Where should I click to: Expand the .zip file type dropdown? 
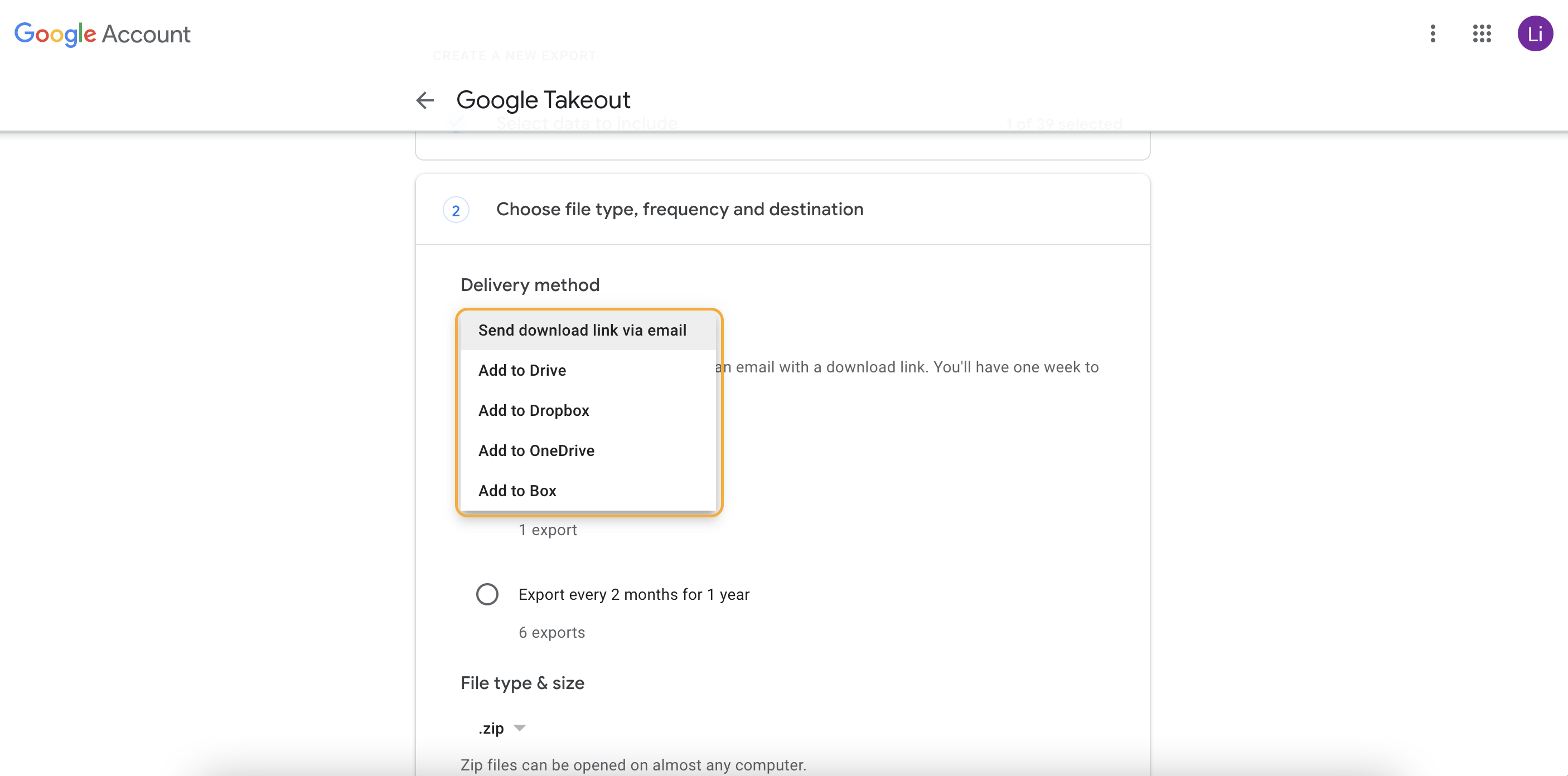491,728
